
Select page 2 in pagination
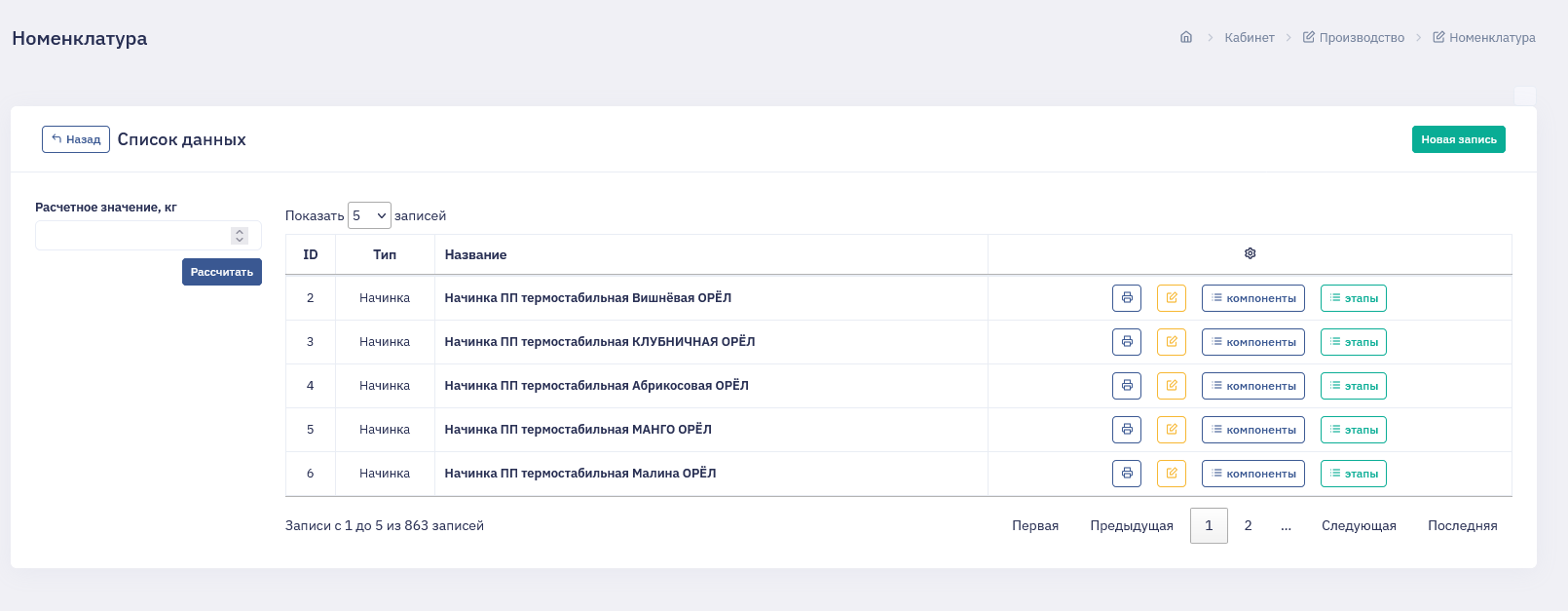pyautogui.click(x=1248, y=525)
